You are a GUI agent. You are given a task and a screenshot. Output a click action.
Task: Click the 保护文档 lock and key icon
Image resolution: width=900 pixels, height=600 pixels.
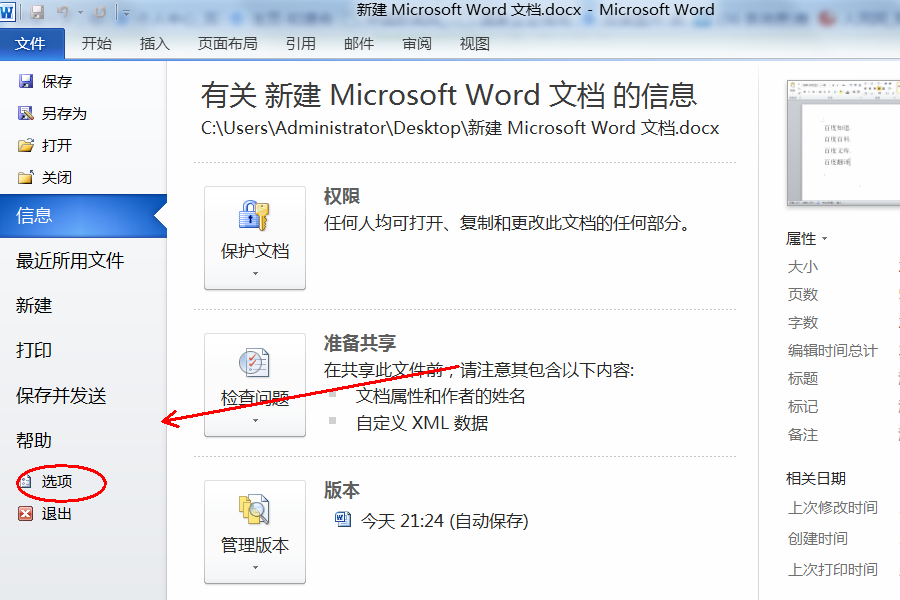pyautogui.click(x=254, y=215)
